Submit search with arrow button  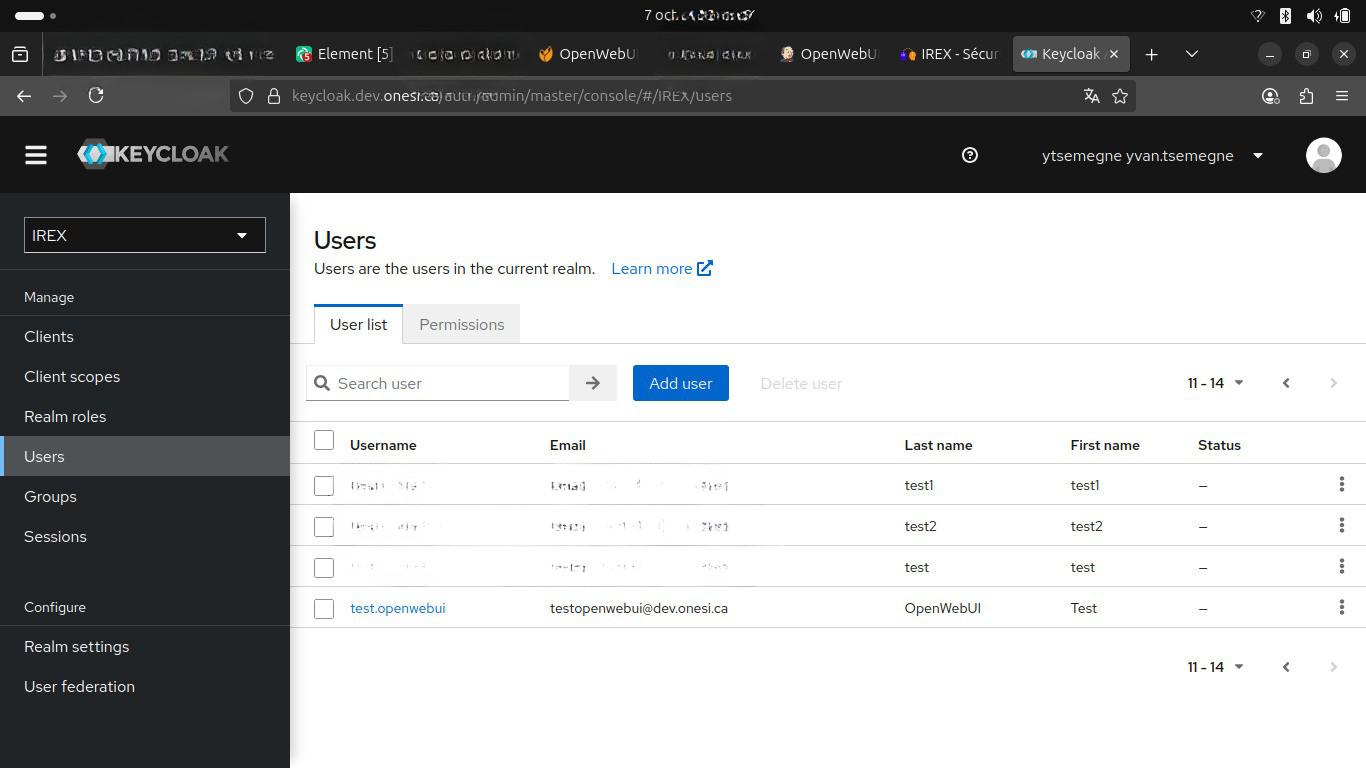coord(593,383)
